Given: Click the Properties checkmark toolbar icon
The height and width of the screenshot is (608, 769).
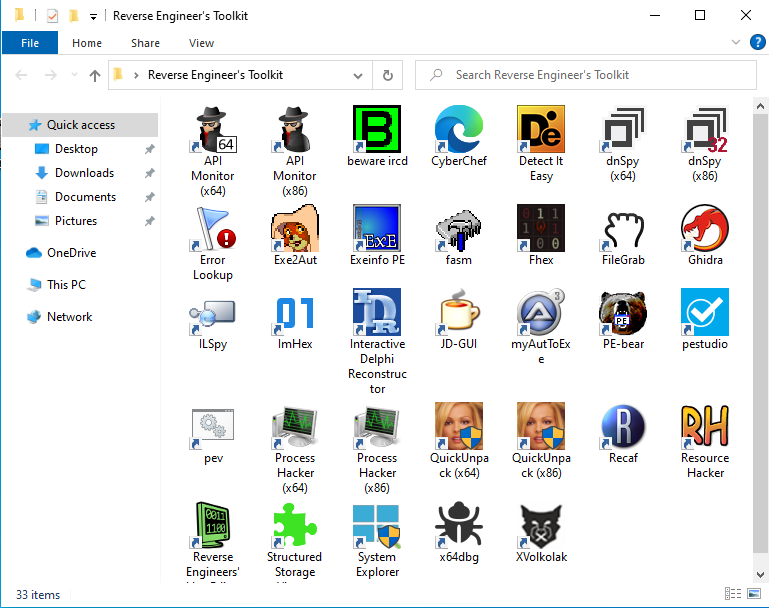Looking at the screenshot, I should pos(52,16).
